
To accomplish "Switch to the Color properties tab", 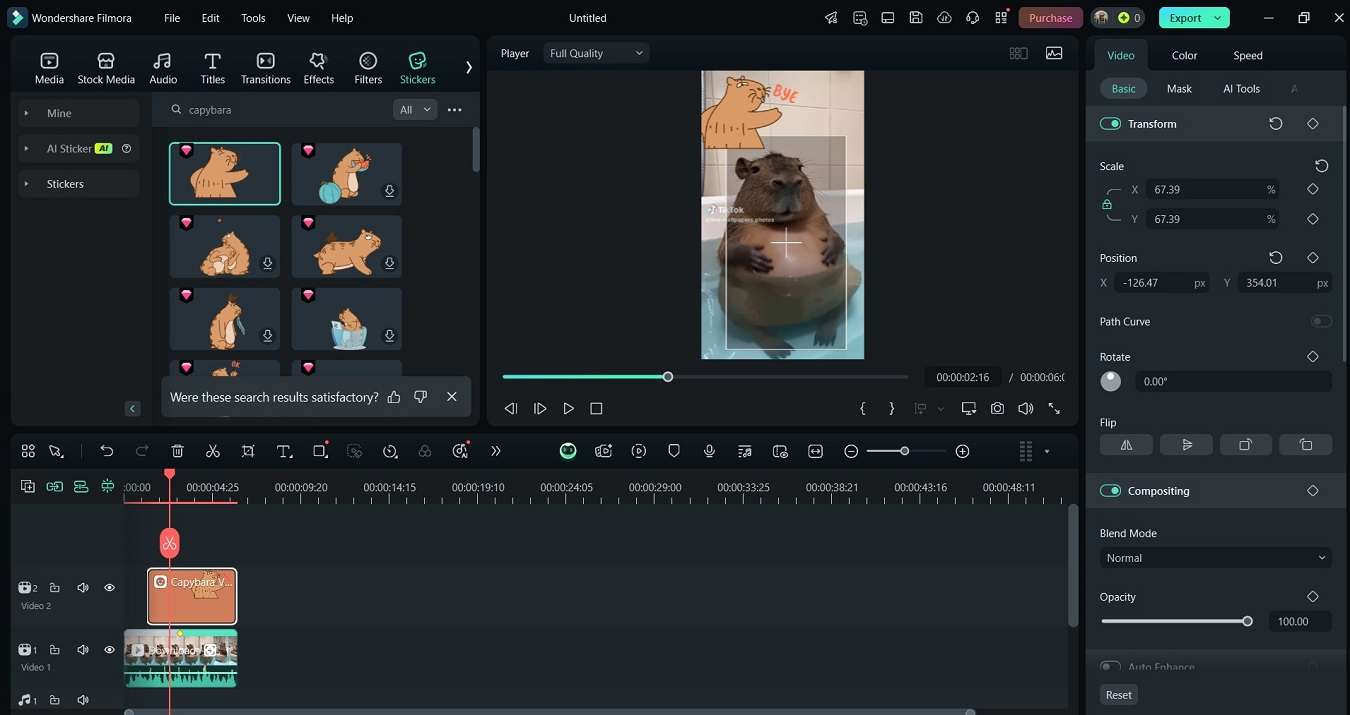I will [1184, 55].
